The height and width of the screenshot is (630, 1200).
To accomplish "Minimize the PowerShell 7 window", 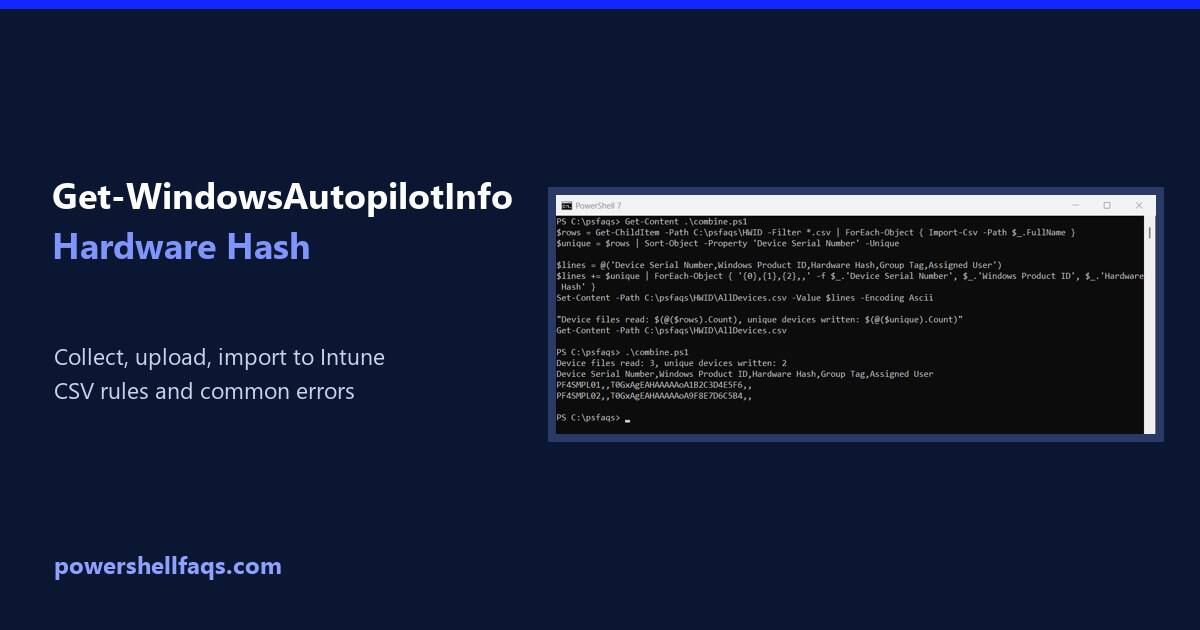I will (x=1075, y=205).
